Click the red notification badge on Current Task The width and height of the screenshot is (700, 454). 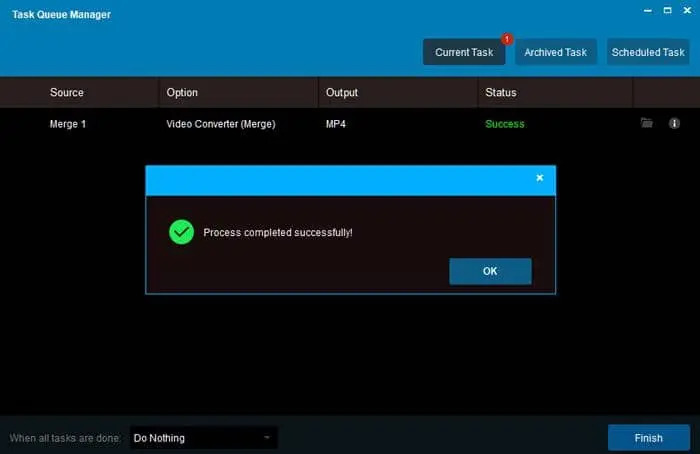coord(506,40)
